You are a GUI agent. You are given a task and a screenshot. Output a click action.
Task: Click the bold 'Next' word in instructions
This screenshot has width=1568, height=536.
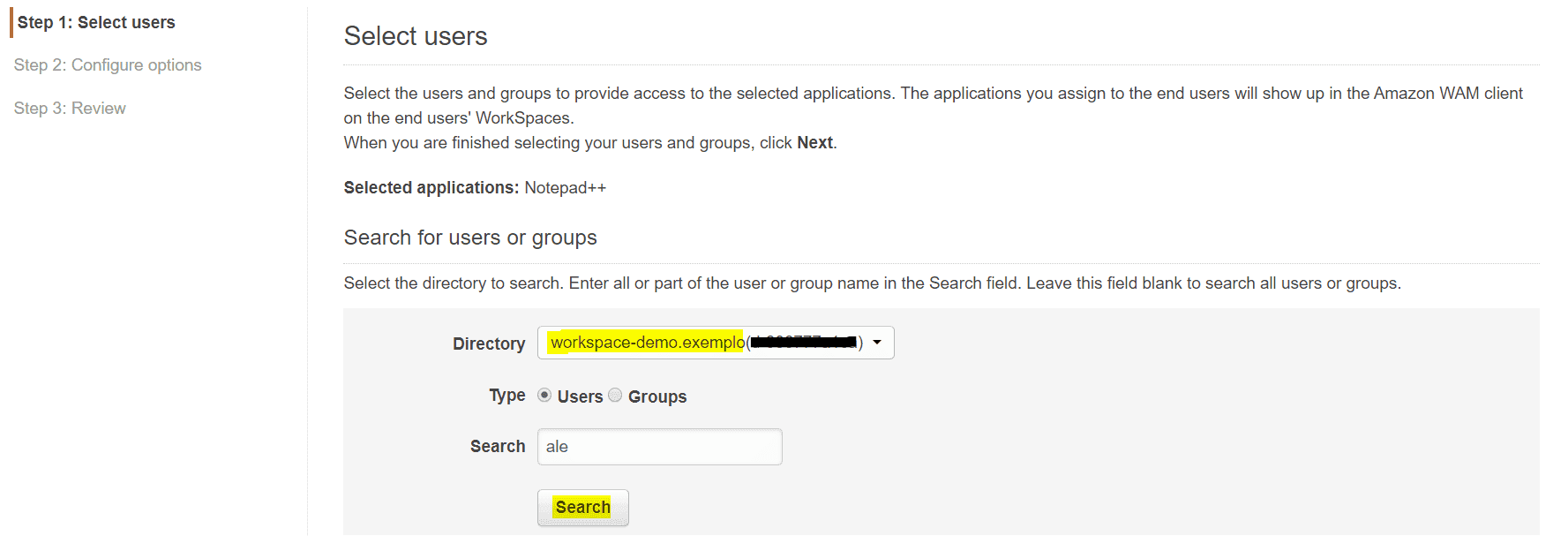(x=814, y=143)
